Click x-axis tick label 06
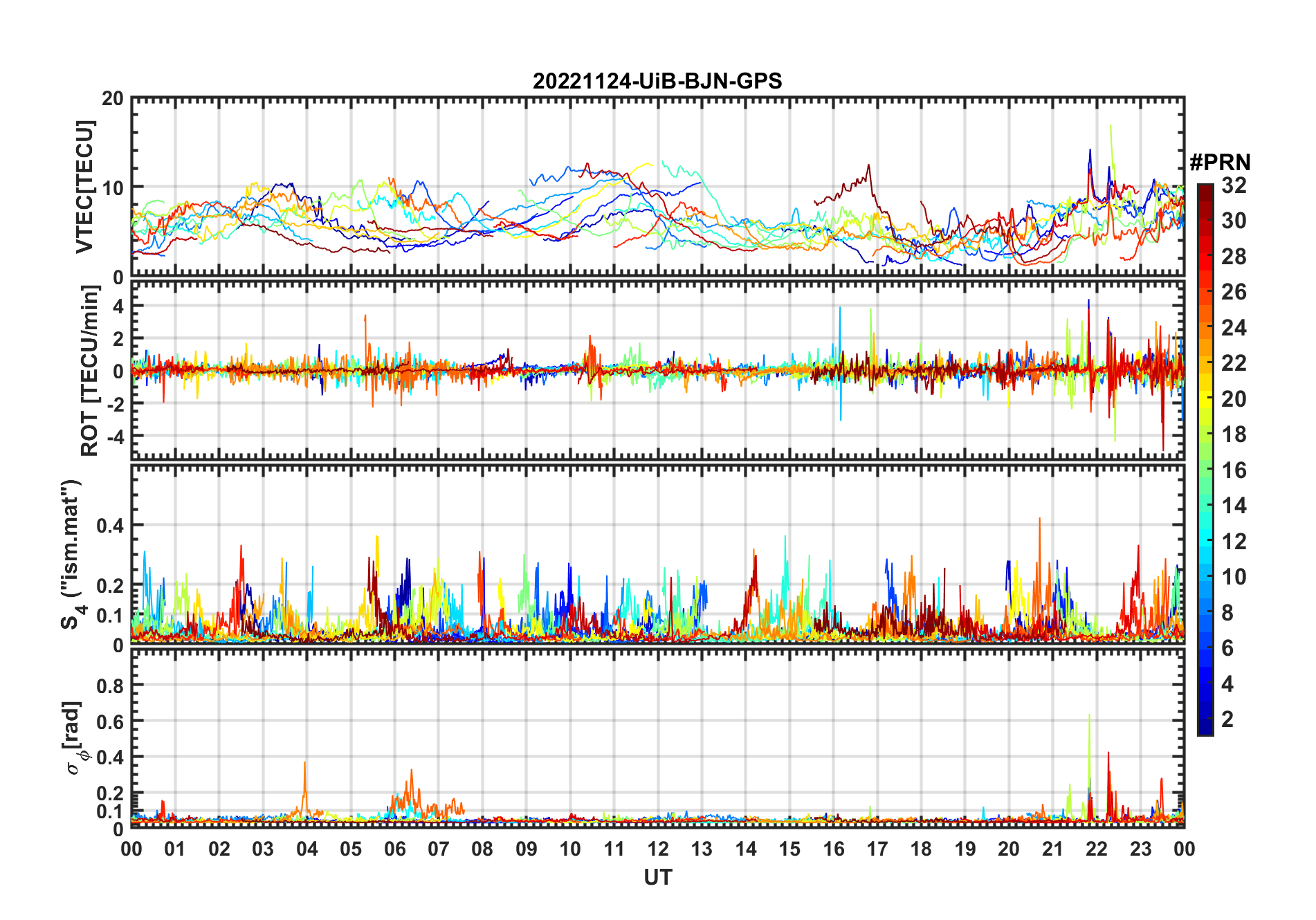Screen dimensions: 1316x920 pos(395,849)
